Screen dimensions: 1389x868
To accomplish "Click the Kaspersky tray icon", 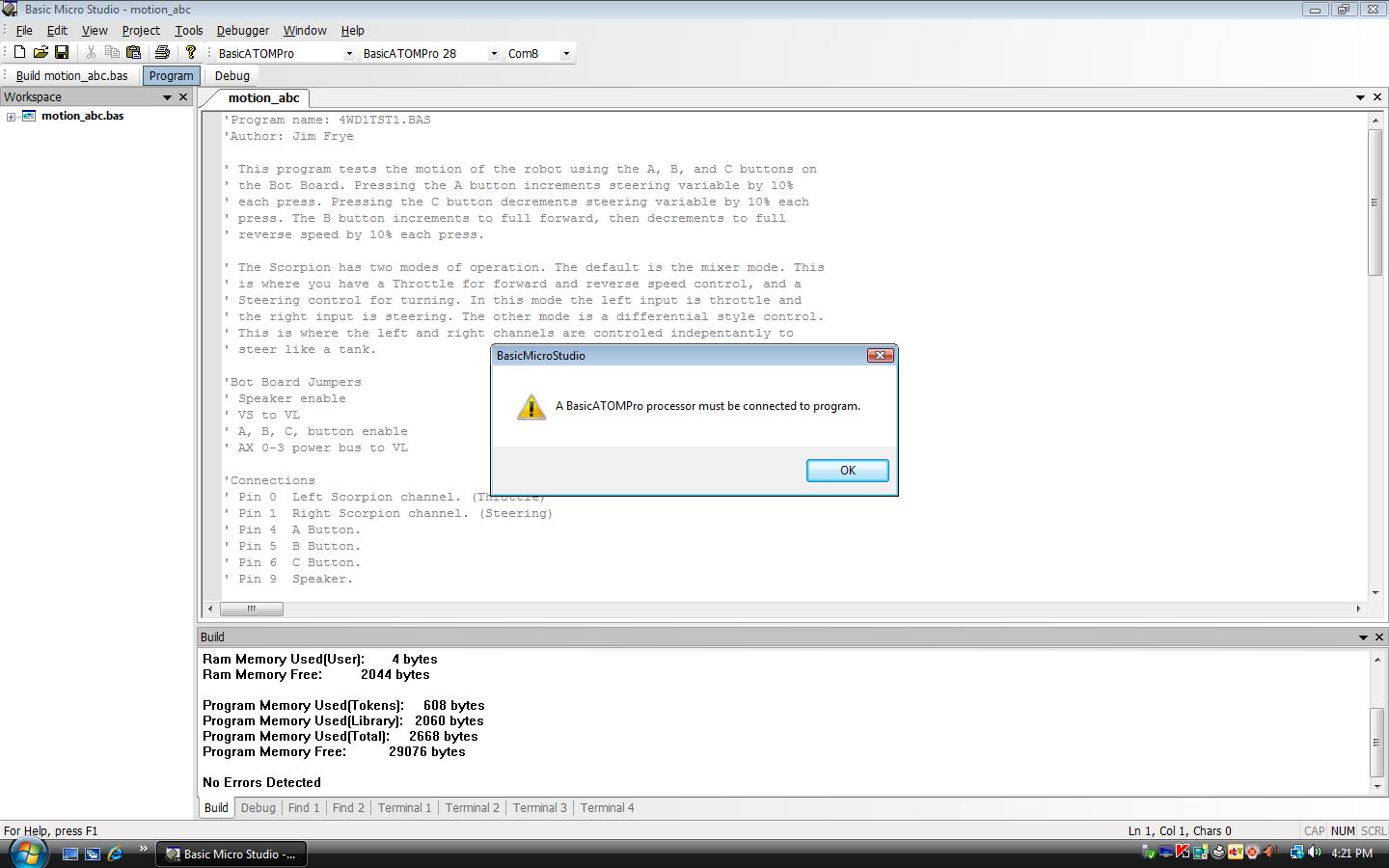I will click(1183, 852).
